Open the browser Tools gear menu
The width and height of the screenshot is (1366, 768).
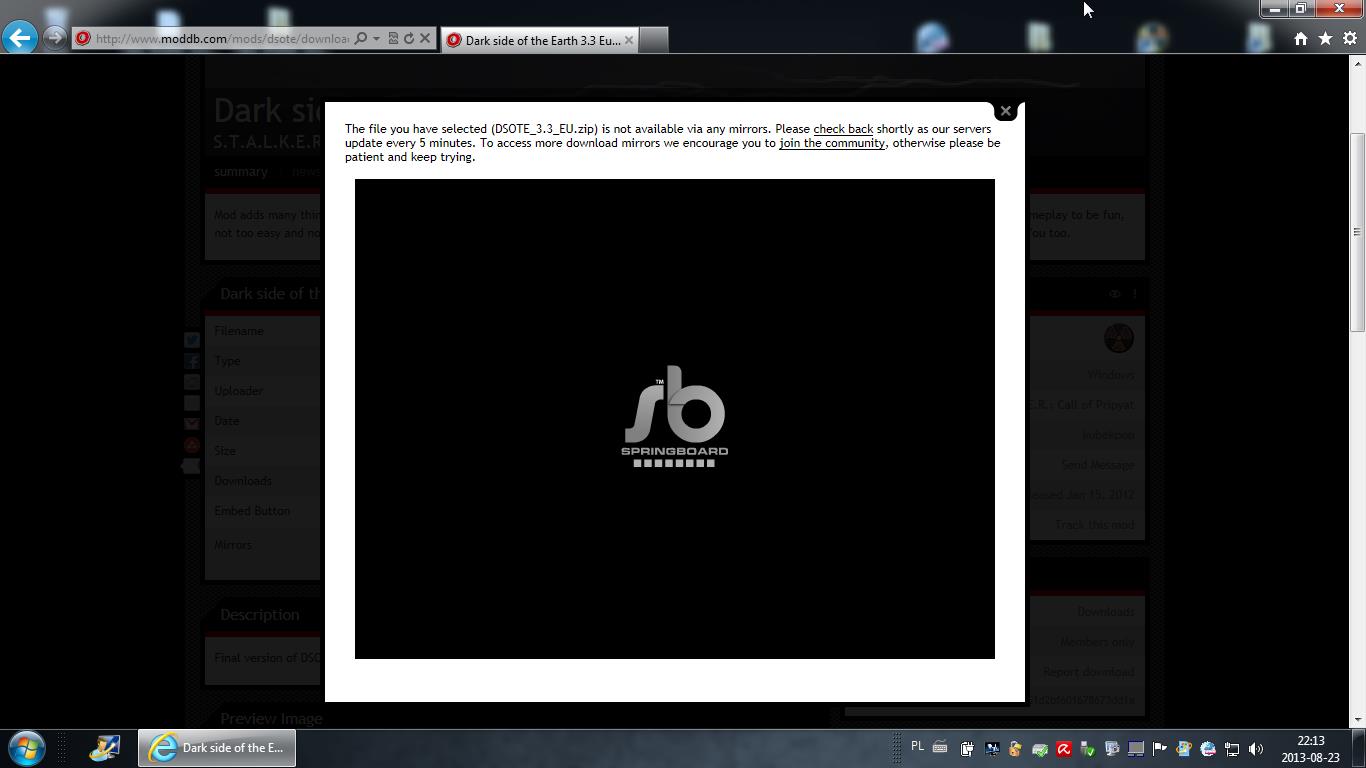coord(1350,39)
